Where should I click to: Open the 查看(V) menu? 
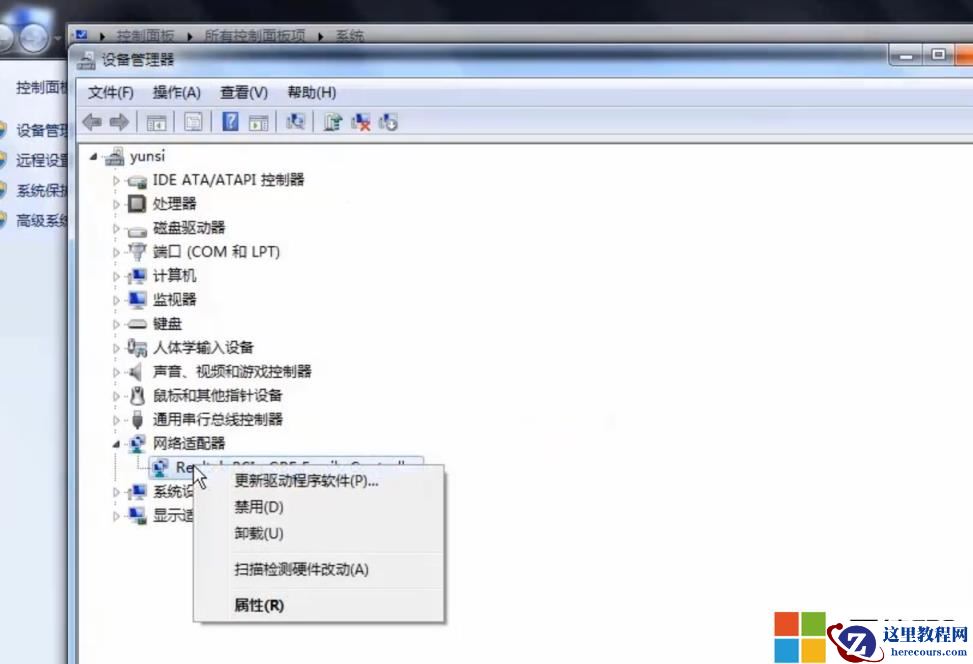(241, 92)
